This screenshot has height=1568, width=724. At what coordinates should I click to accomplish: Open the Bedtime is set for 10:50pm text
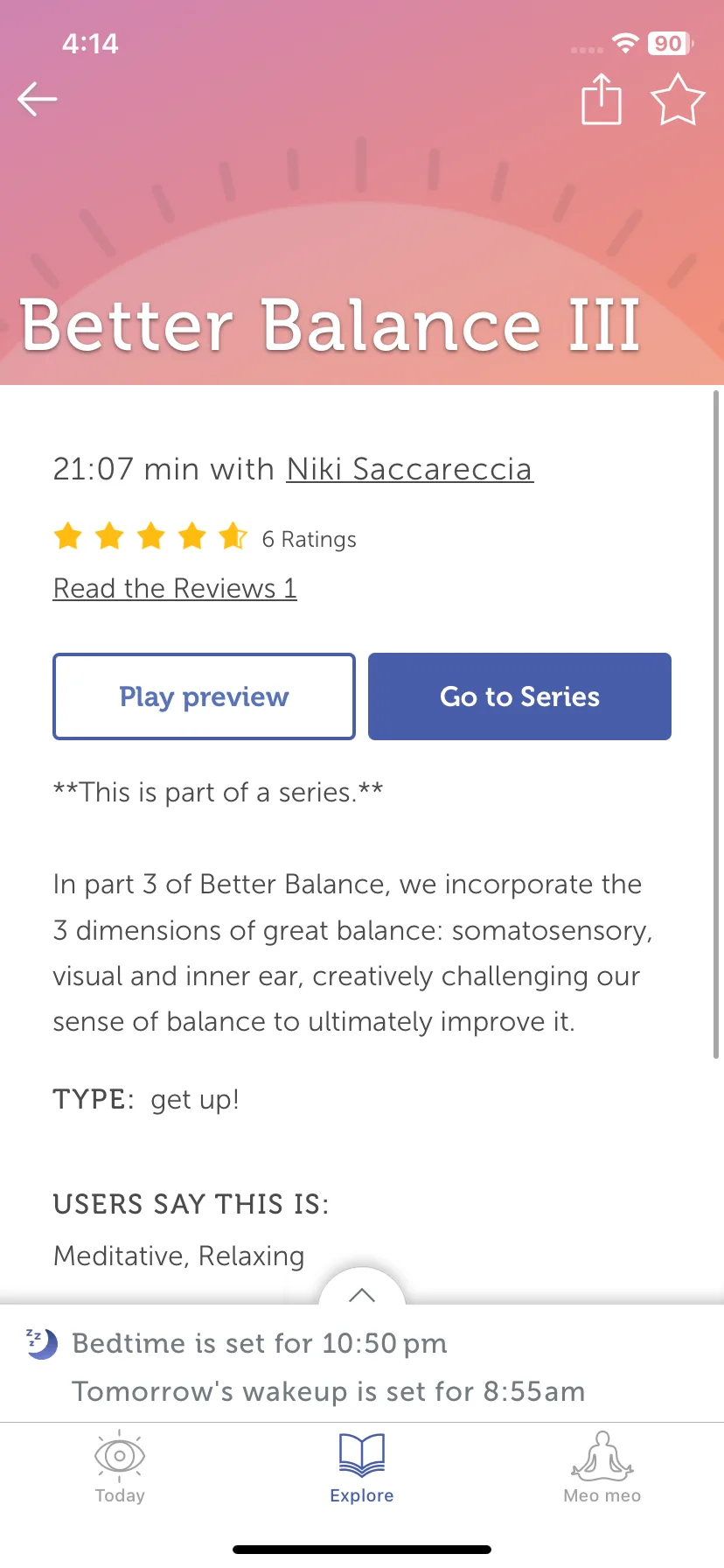click(260, 1343)
